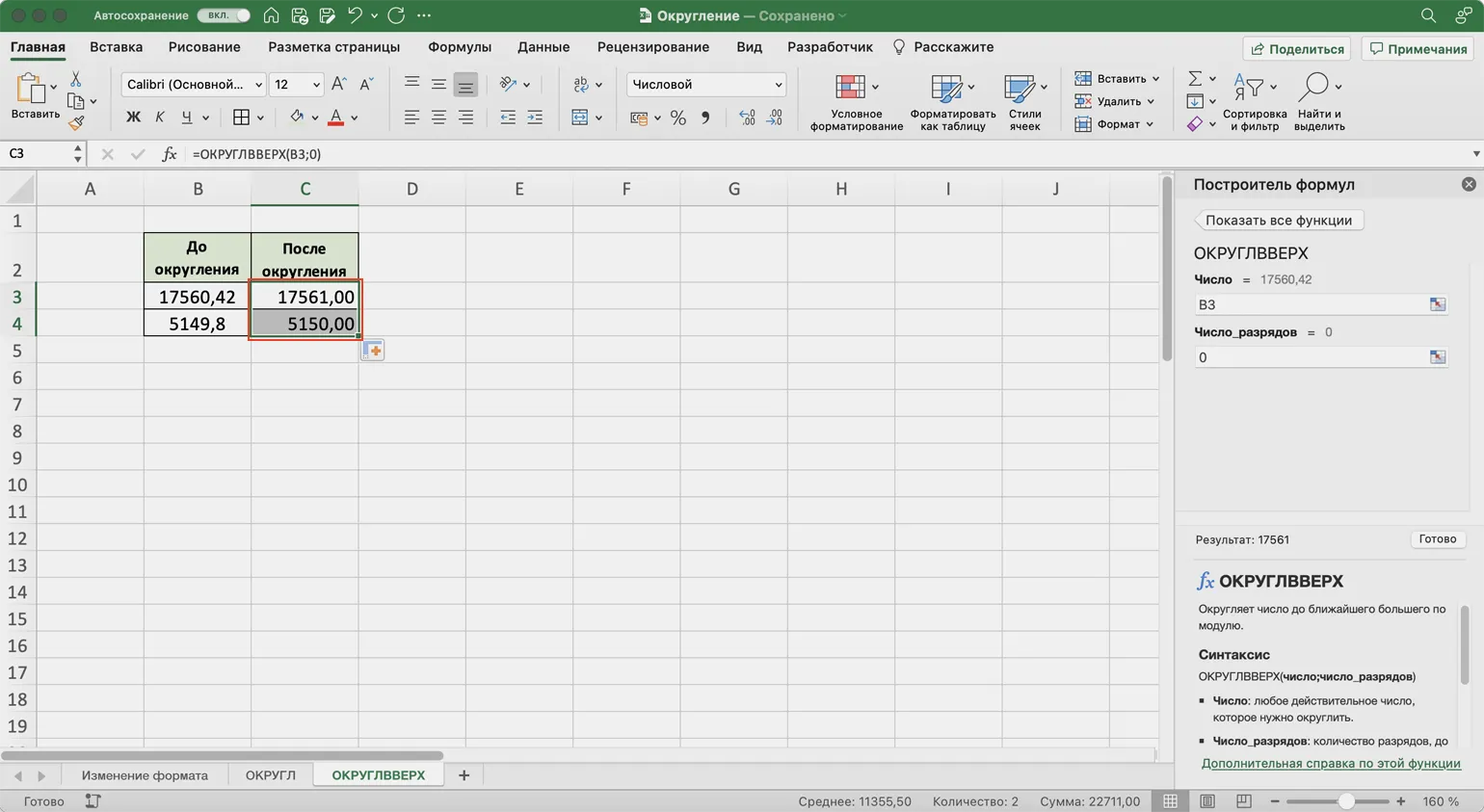Click the Готово button in formula builder
1484x812 pixels.
click(1437, 539)
